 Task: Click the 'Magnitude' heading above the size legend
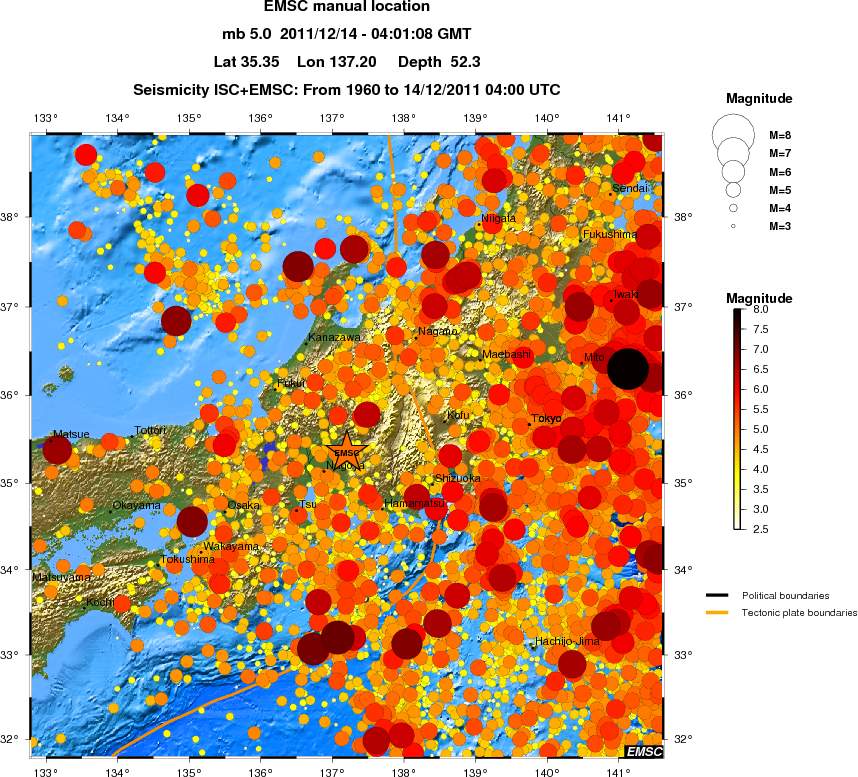[x=759, y=98]
